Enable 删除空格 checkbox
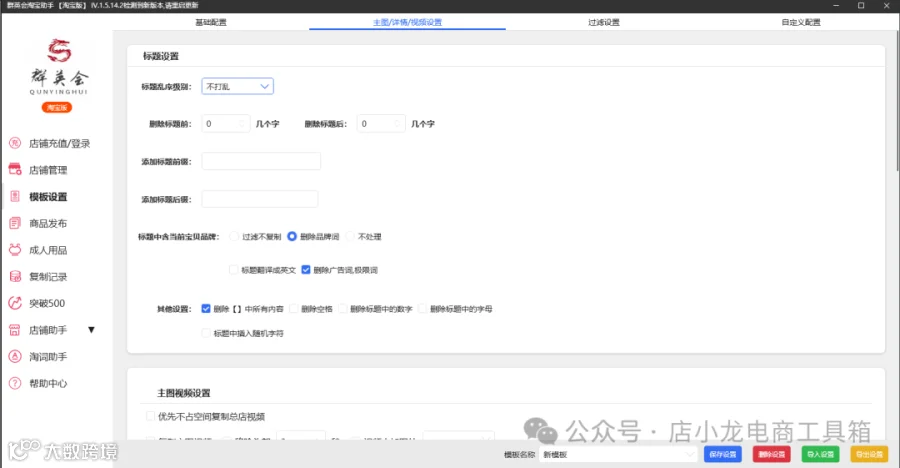 [294, 309]
